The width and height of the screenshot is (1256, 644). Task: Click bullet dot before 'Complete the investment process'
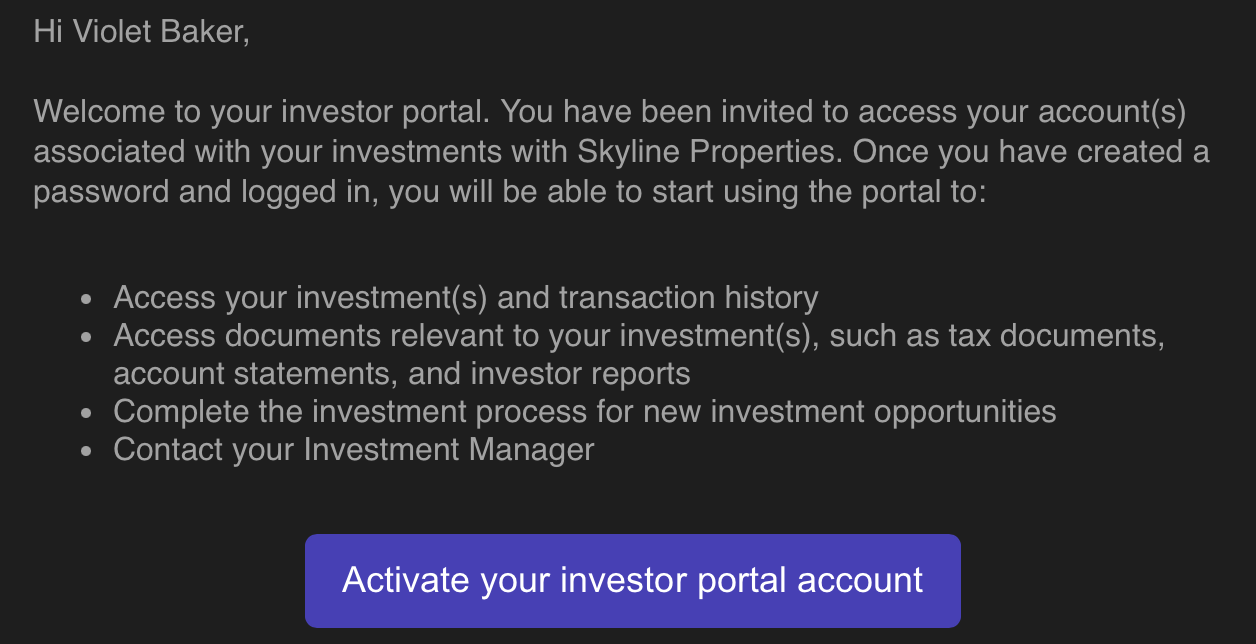click(x=87, y=413)
